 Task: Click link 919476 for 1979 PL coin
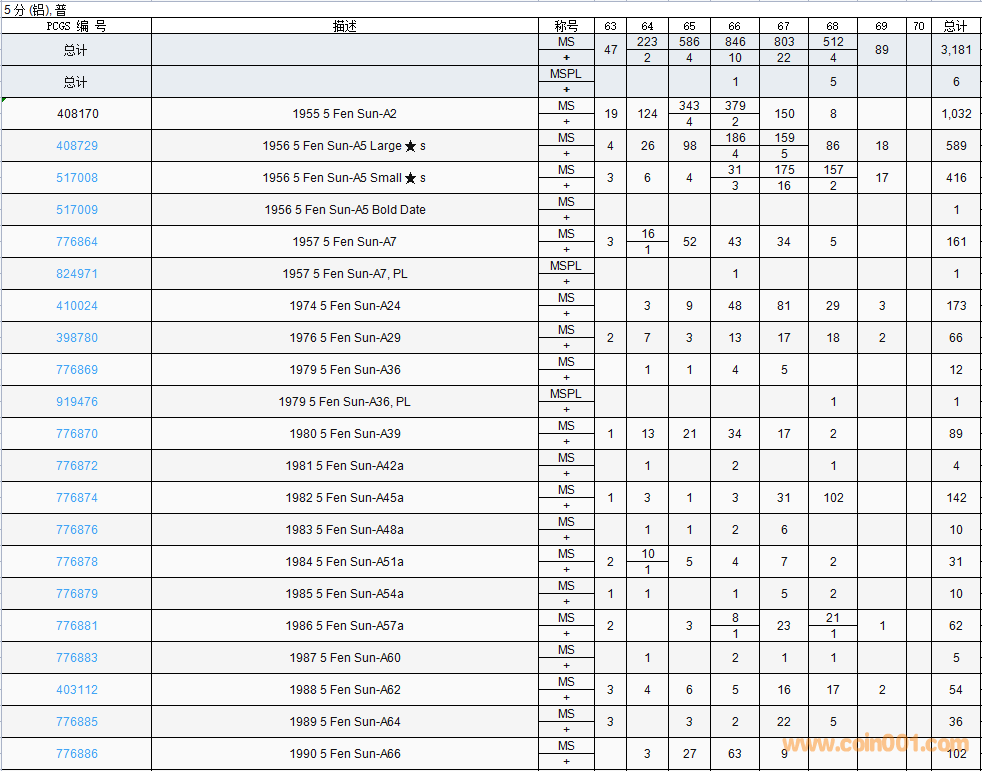click(77, 402)
